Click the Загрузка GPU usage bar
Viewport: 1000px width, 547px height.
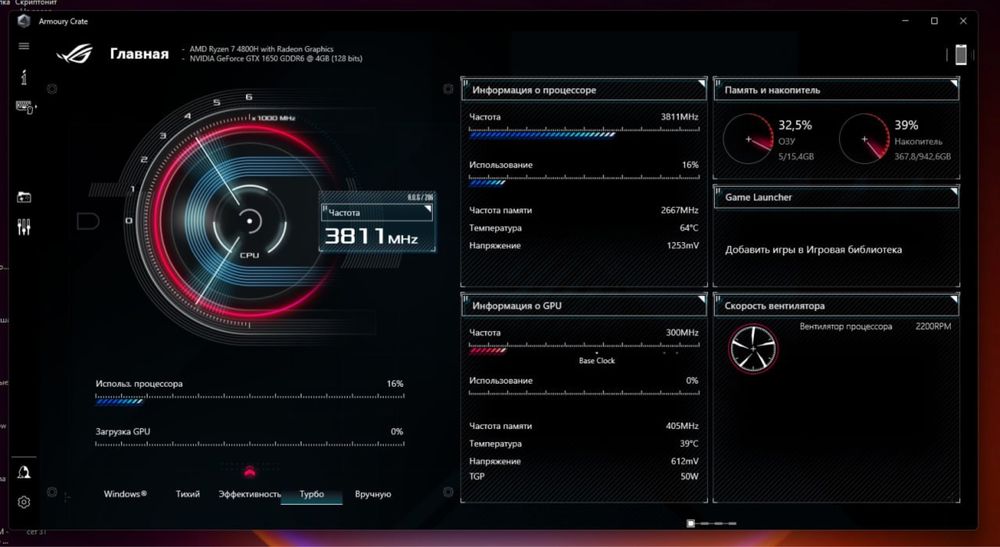(249, 444)
